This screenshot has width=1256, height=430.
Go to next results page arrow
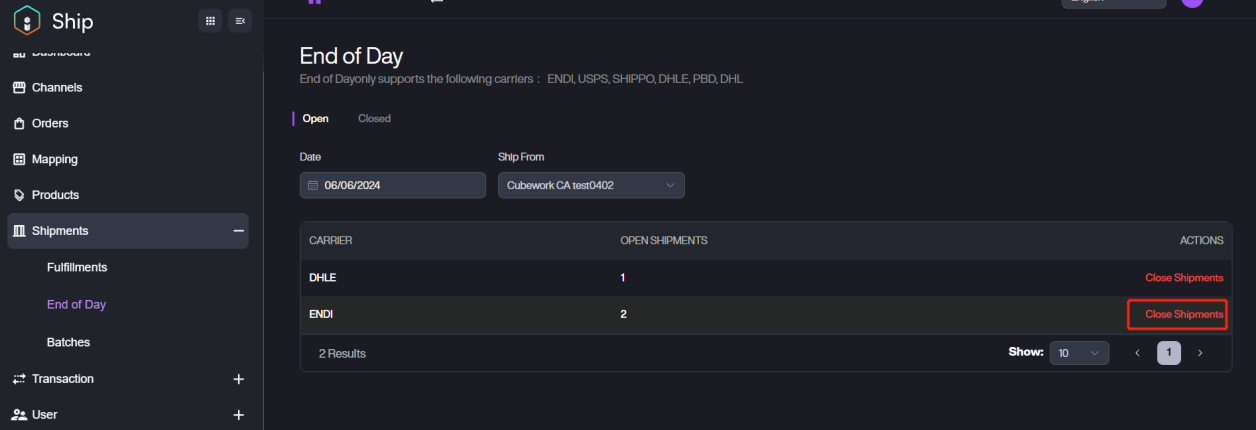pyautogui.click(x=1200, y=353)
